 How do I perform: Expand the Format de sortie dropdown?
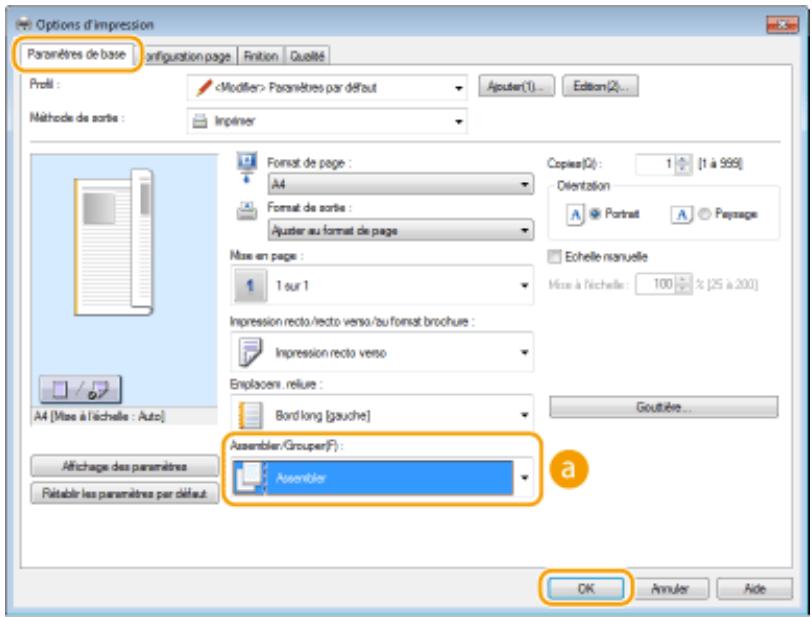(400, 230)
